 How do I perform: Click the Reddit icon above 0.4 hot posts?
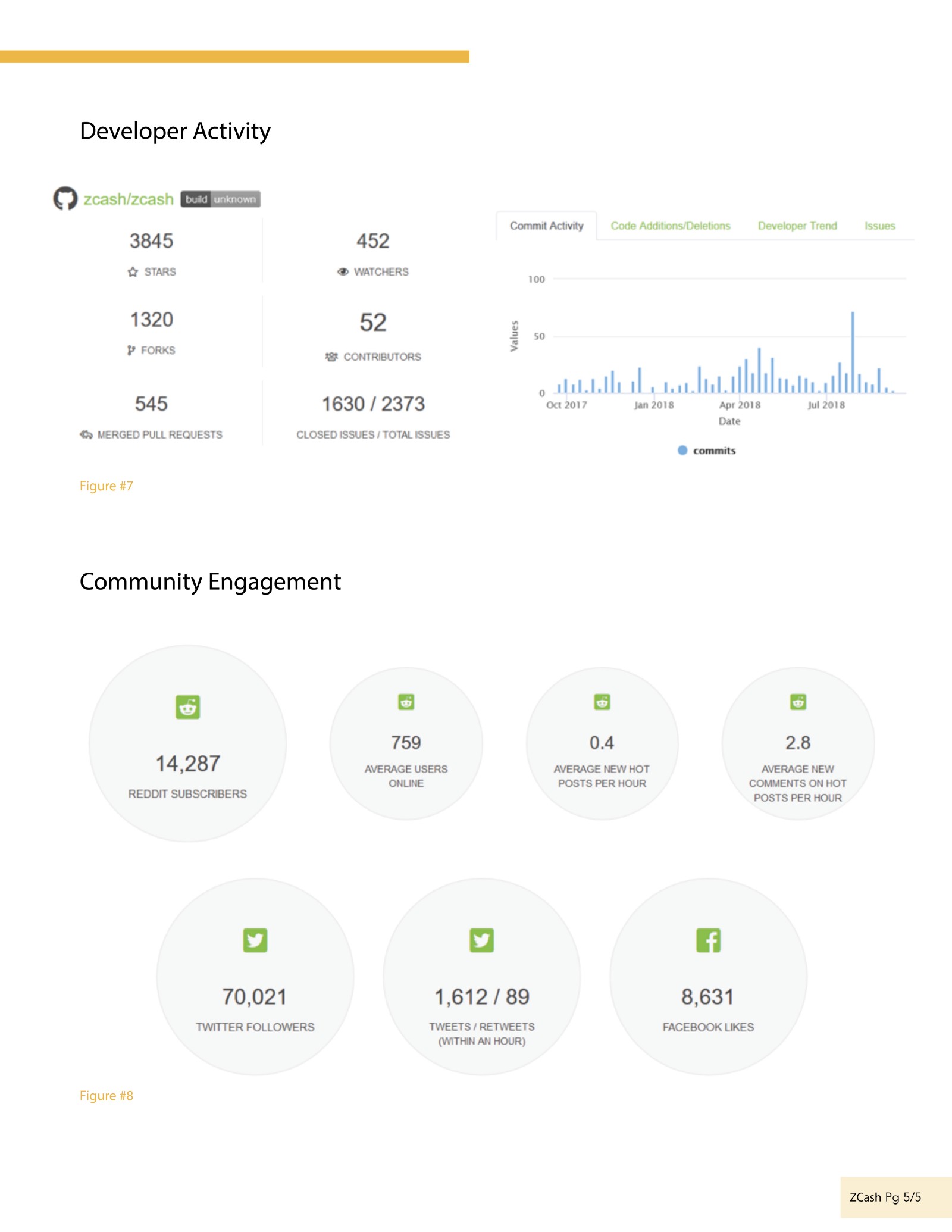(x=602, y=702)
